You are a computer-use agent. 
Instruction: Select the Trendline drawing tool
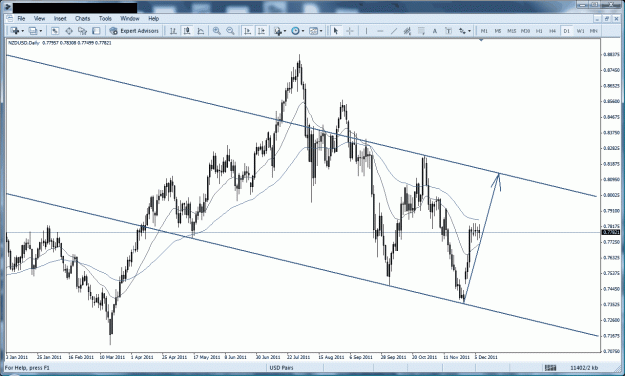(394, 31)
